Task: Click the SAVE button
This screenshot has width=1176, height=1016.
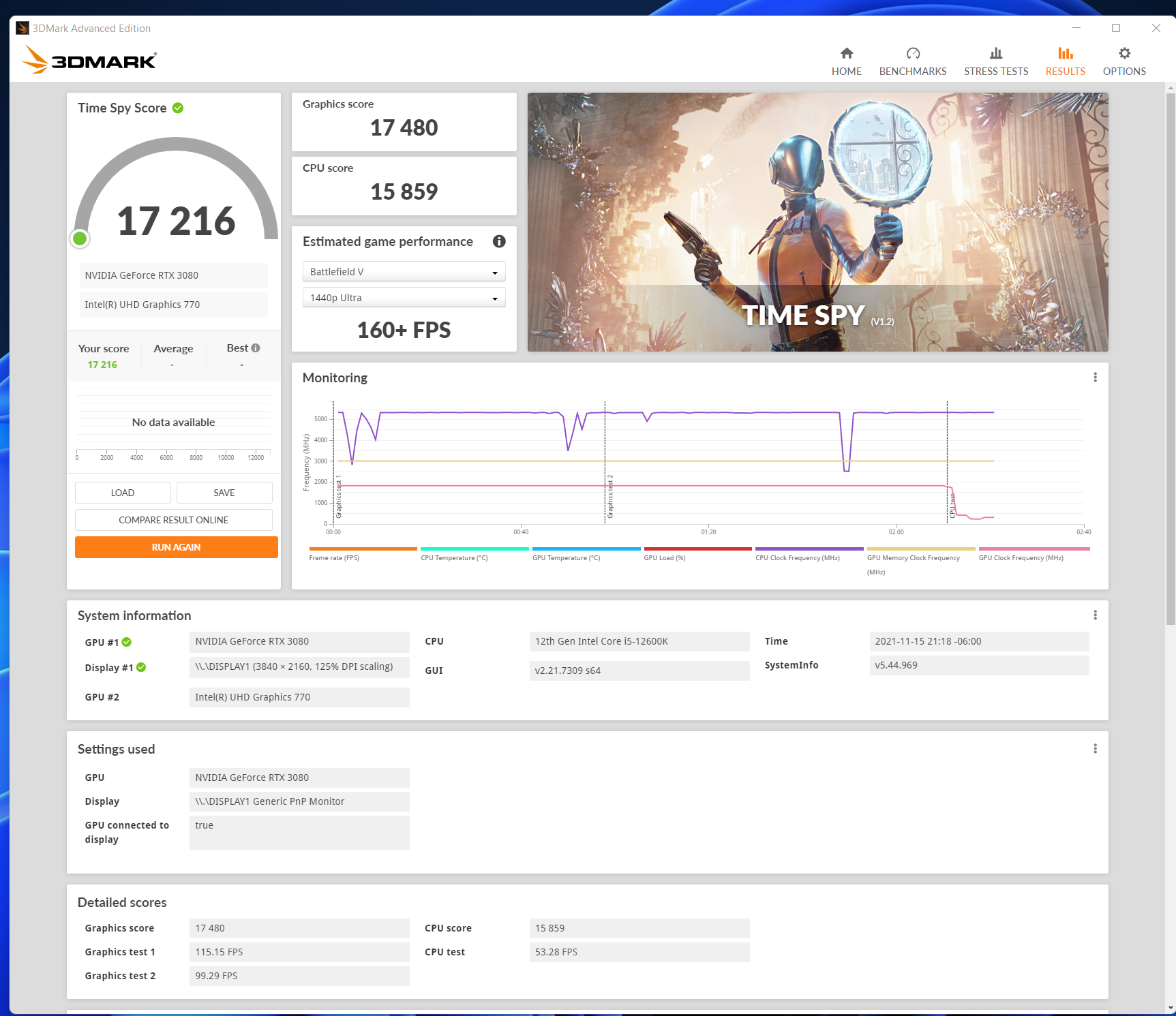Action: (x=224, y=493)
